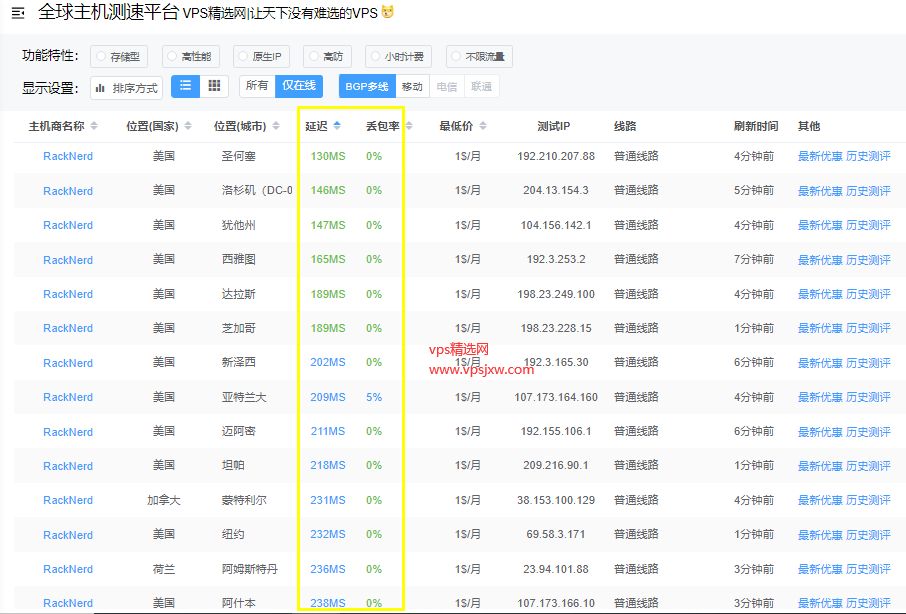Click the 209MS latency value
This screenshot has height=614, width=906.
click(x=328, y=397)
